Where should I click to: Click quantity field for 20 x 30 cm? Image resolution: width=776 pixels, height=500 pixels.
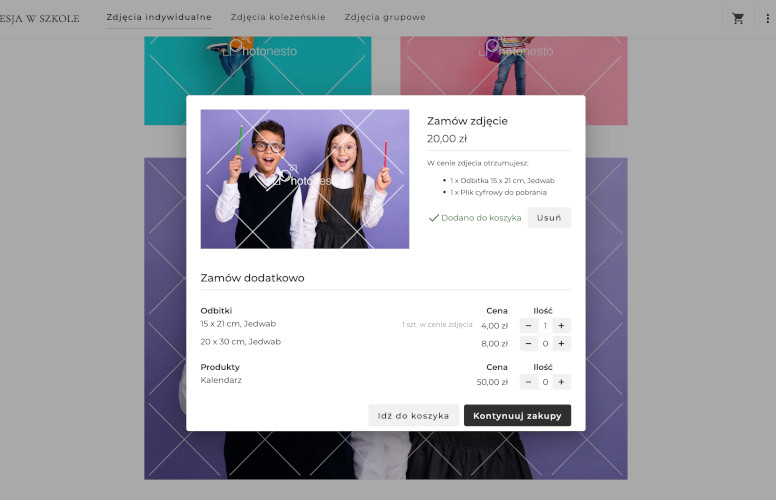pos(545,344)
